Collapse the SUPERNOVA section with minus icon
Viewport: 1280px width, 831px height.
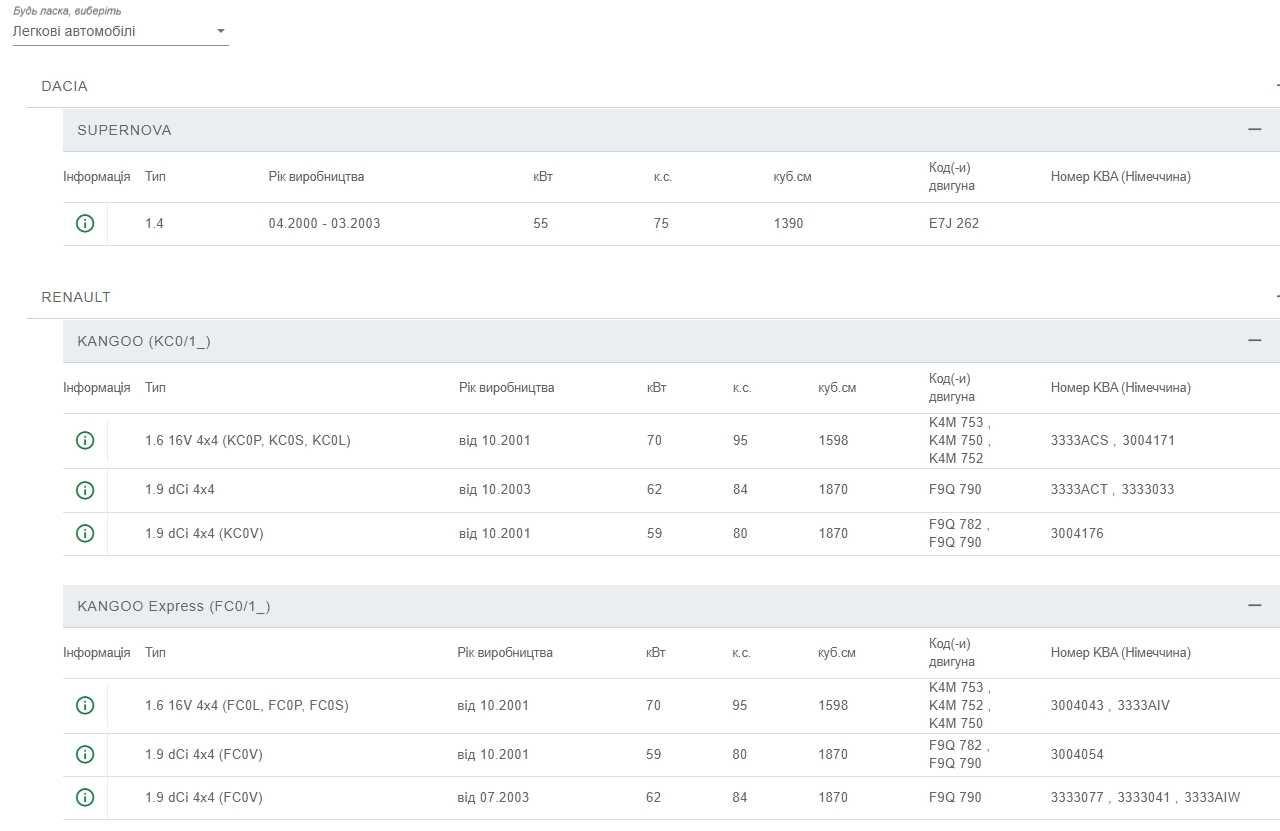1254,129
